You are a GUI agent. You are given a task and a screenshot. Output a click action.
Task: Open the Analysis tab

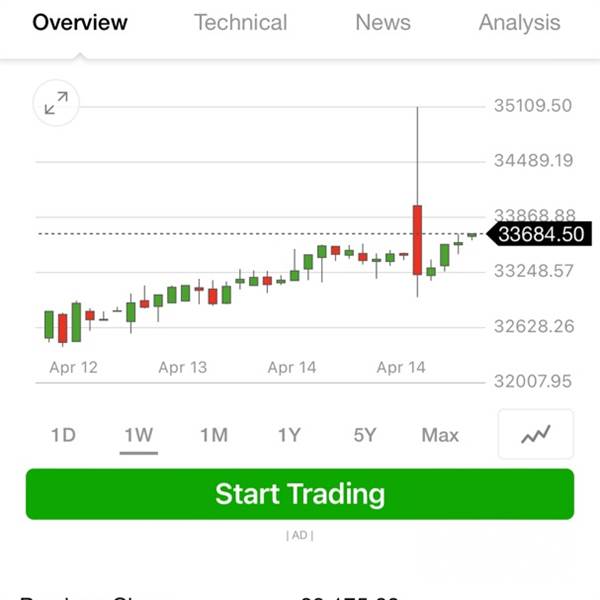click(520, 23)
